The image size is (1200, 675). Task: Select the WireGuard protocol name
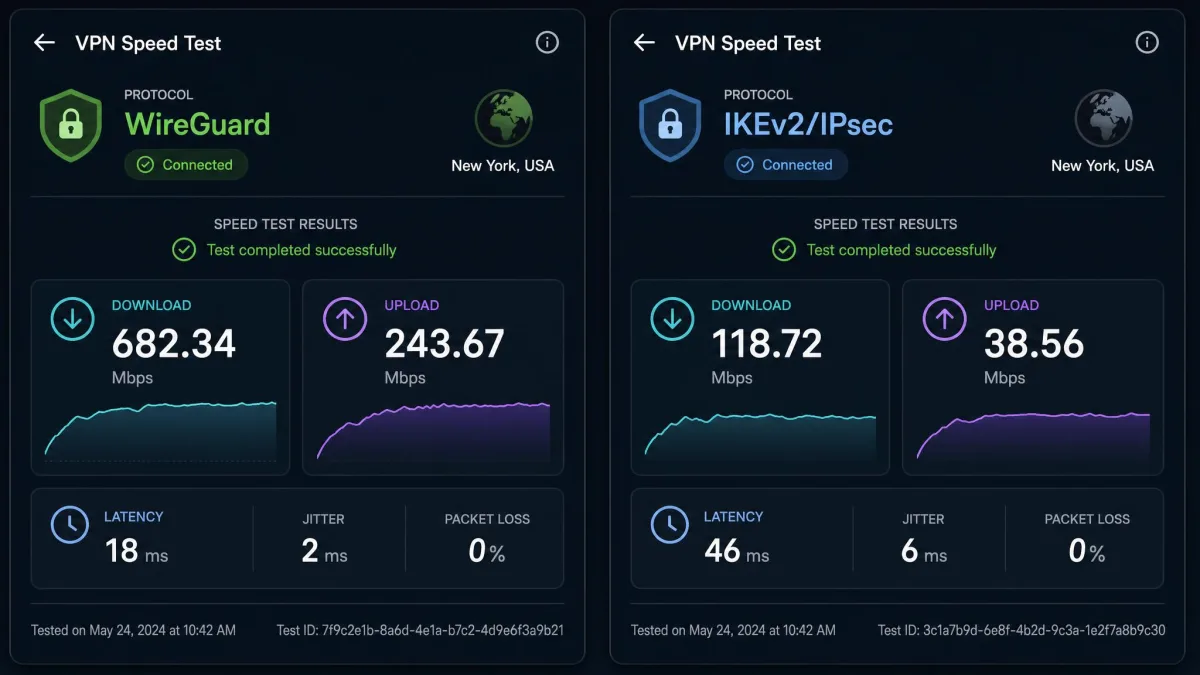(197, 125)
